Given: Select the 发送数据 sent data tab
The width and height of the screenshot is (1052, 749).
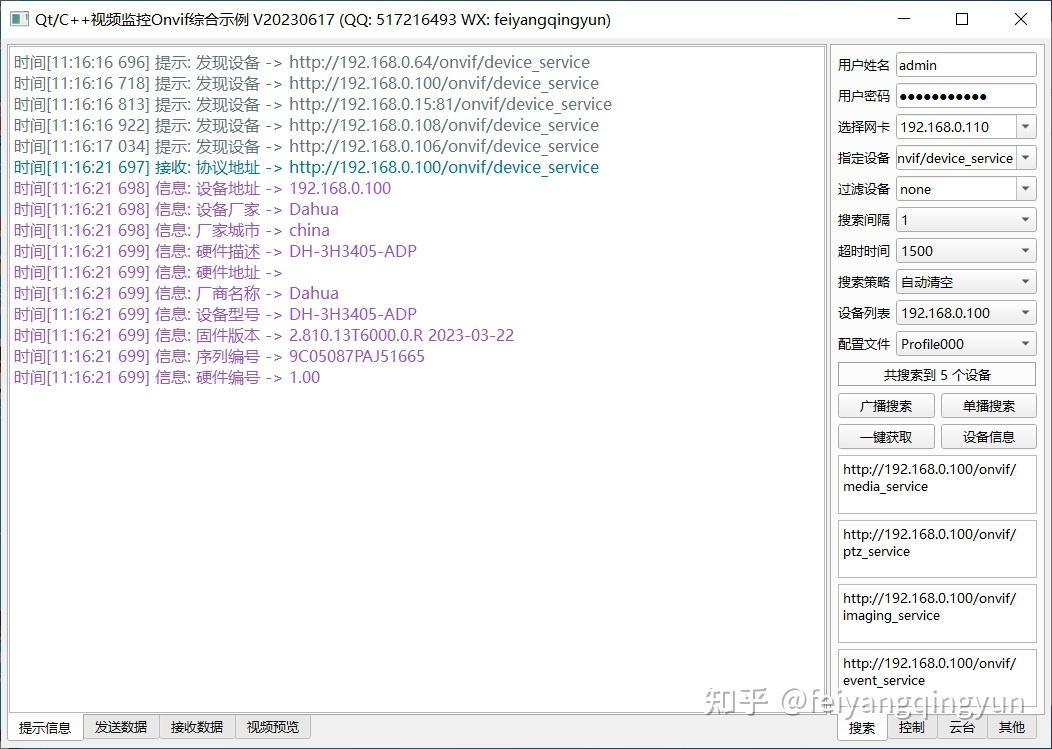Looking at the screenshot, I should tap(120, 727).
